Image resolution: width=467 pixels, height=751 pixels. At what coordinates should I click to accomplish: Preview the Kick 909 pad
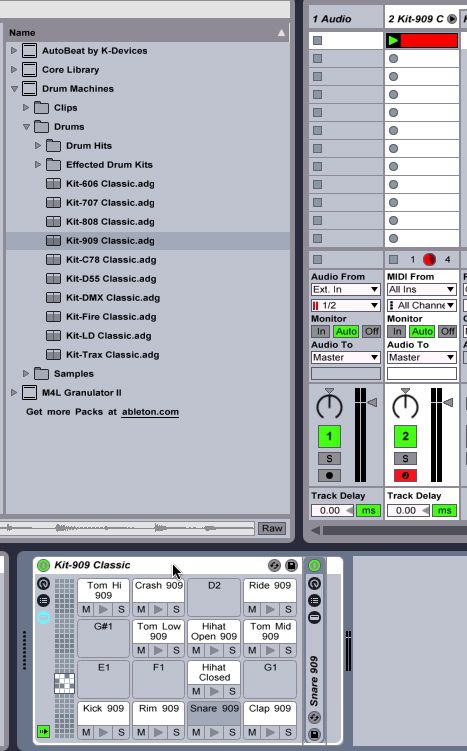pyautogui.click(x=103, y=732)
